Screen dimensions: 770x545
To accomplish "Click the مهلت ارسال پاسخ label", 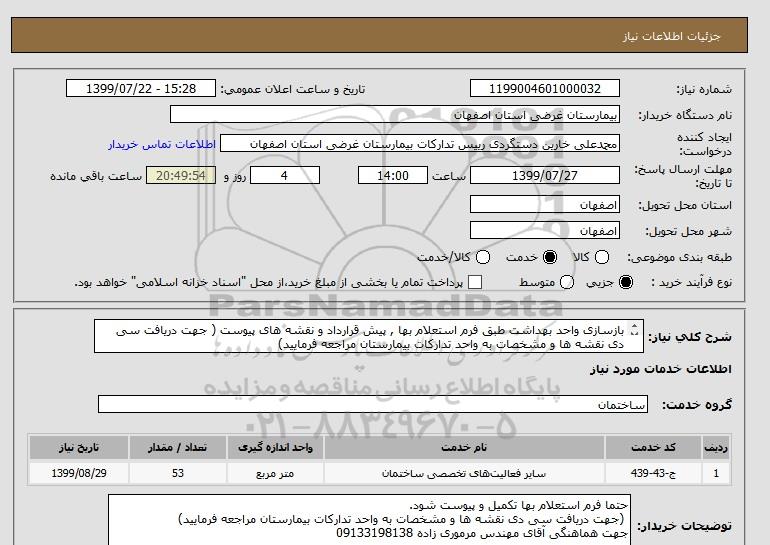I will coord(683,176).
